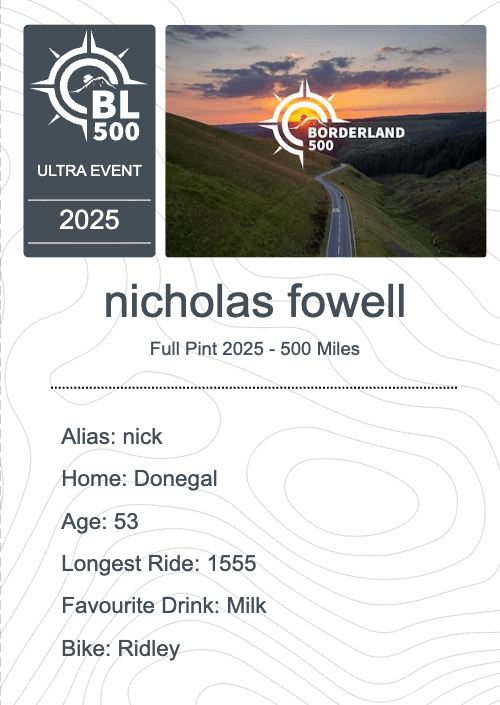Click the dotted divider line
This screenshot has width=500, height=705.
[254, 387]
